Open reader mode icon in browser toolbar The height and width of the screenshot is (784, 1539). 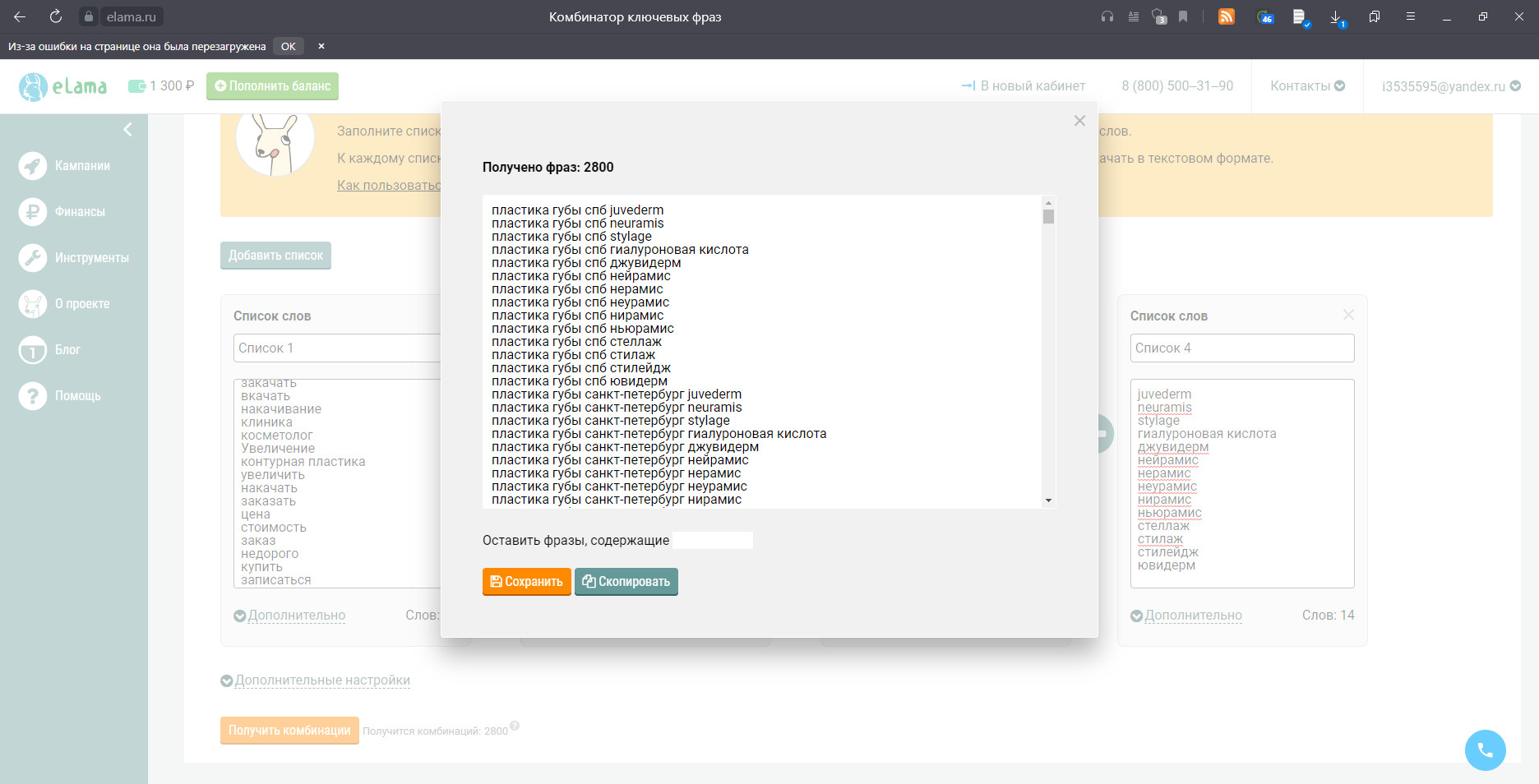pos(1134,16)
